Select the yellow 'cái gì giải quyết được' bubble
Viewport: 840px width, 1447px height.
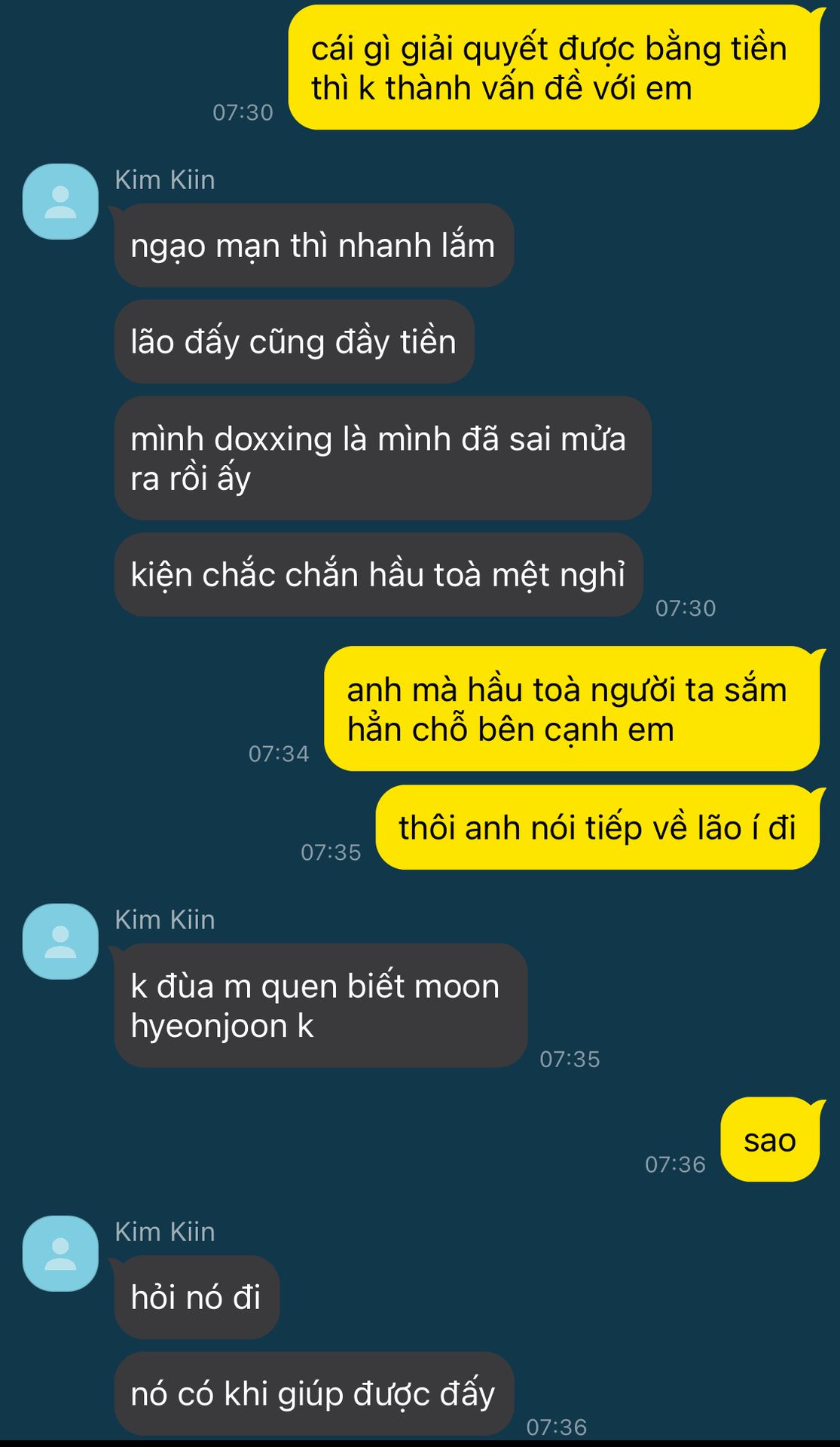554,68
